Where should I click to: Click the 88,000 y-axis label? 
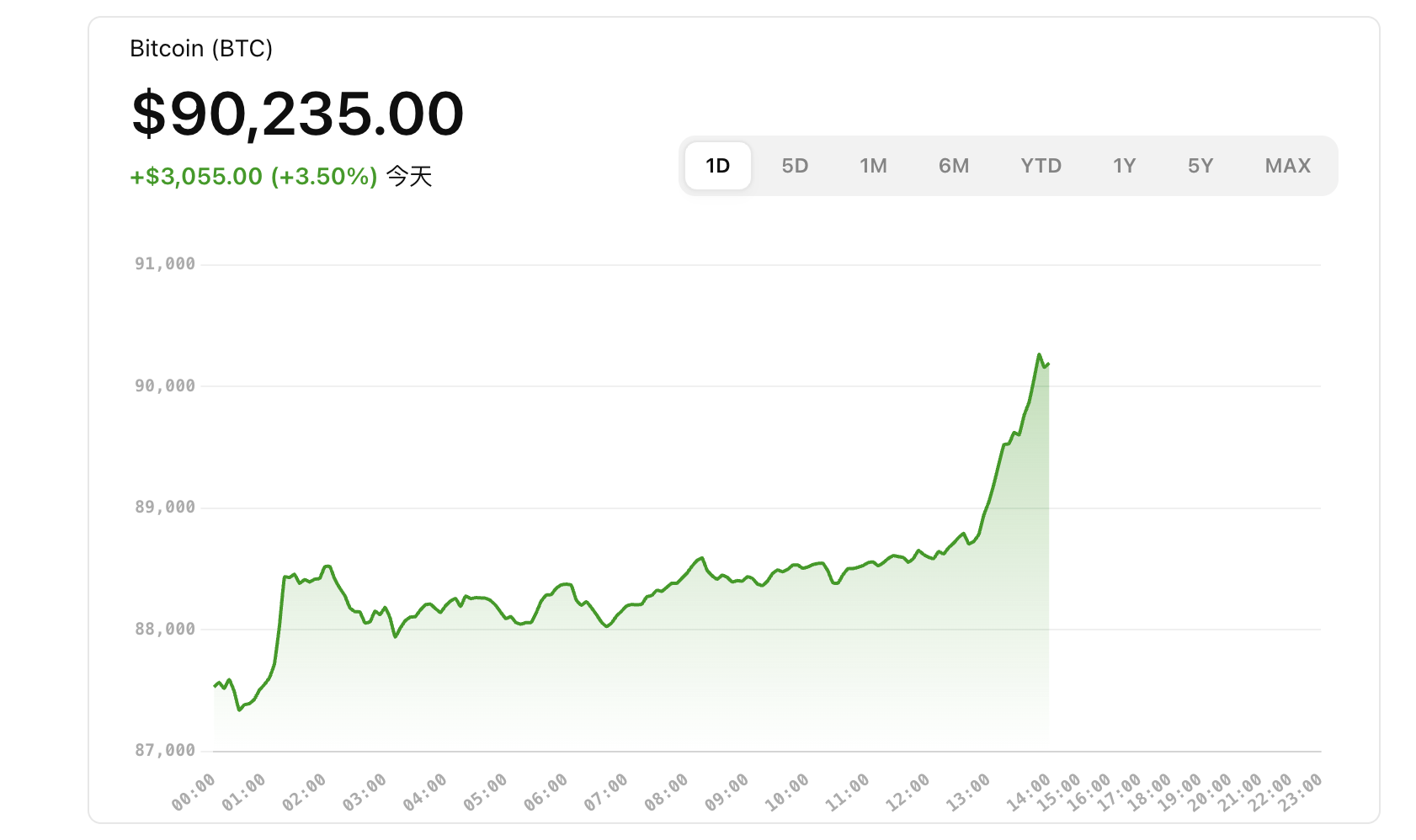[165, 629]
